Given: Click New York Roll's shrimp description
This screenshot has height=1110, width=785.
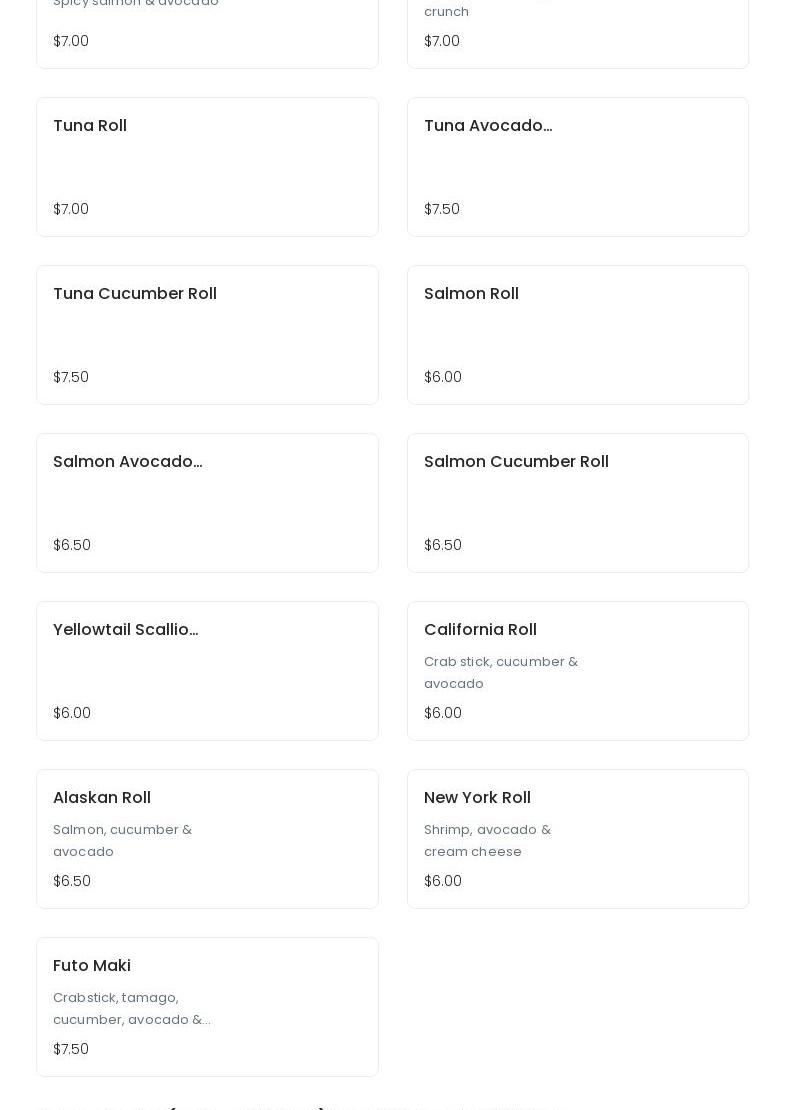Looking at the screenshot, I should click(x=487, y=840).
